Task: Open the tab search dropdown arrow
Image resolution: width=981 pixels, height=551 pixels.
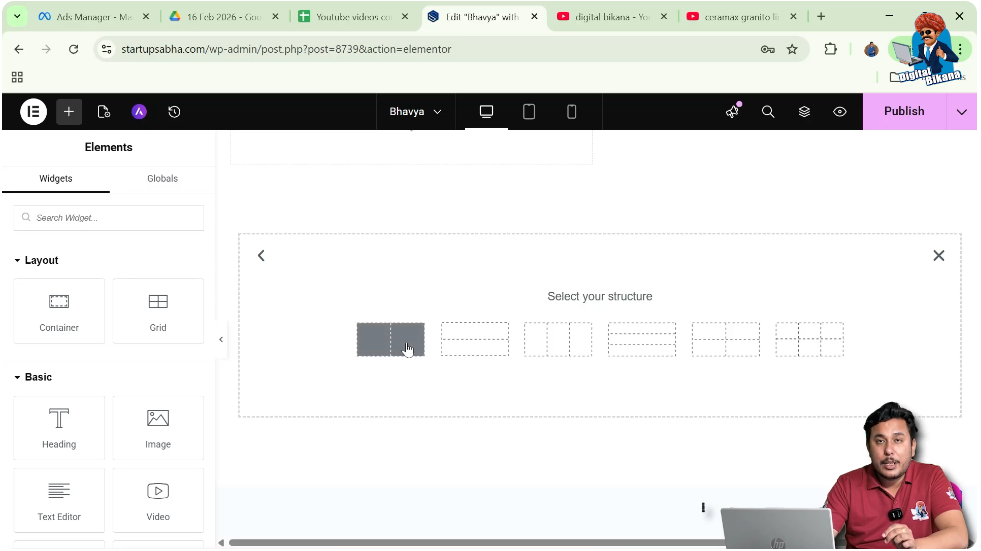Action: click(x=17, y=17)
